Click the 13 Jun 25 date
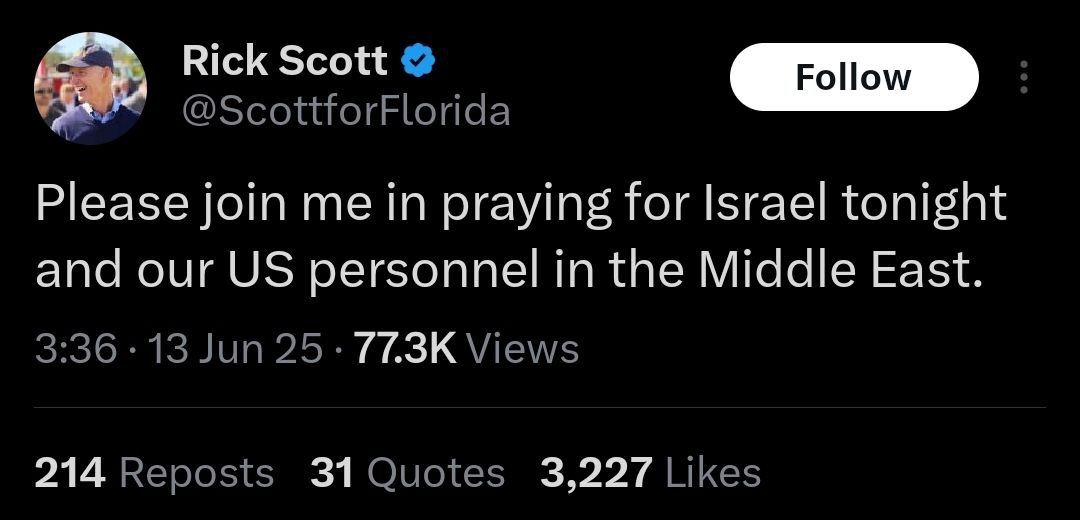 [x=236, y=349]
